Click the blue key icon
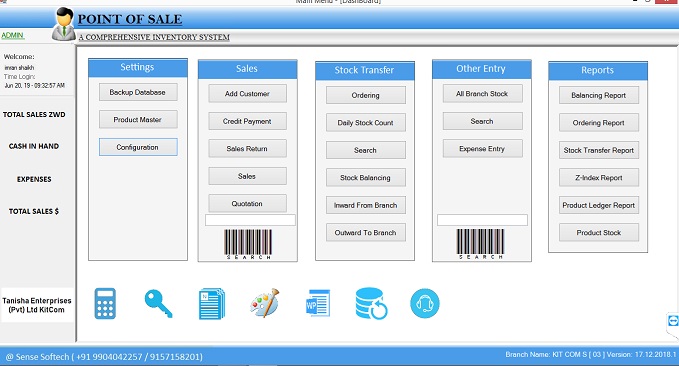 158,304
